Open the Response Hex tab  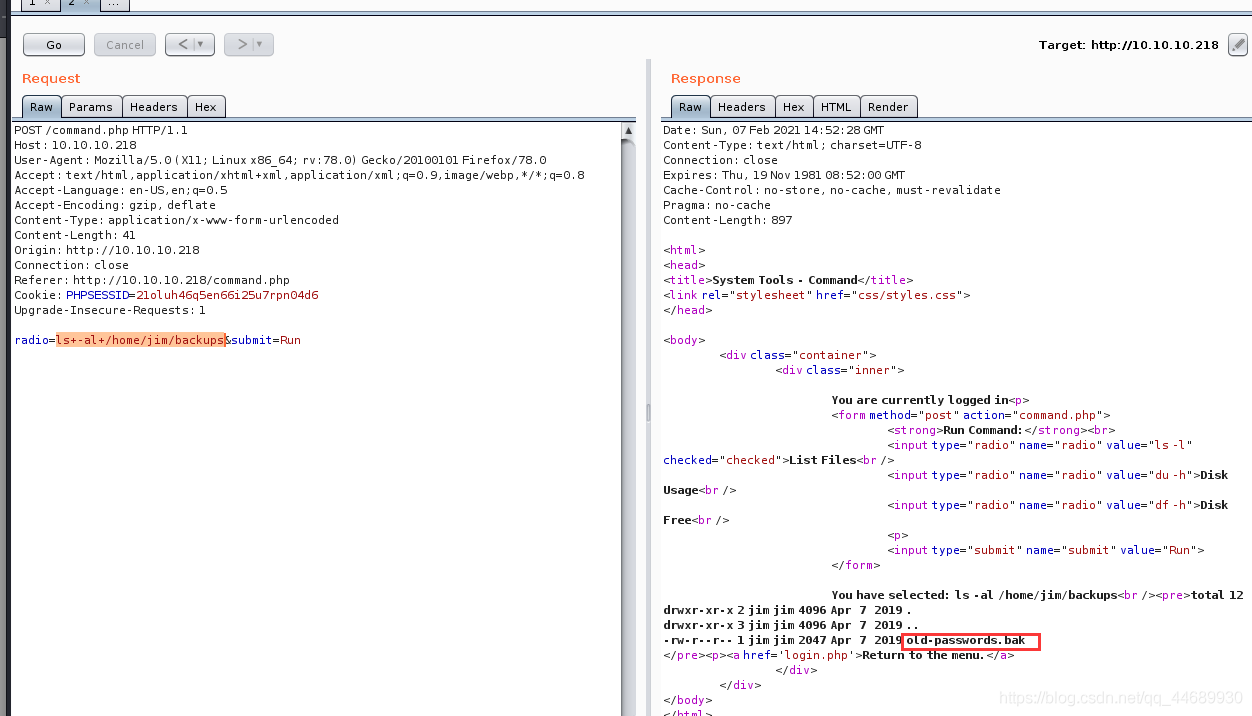[x=794, y=107]
